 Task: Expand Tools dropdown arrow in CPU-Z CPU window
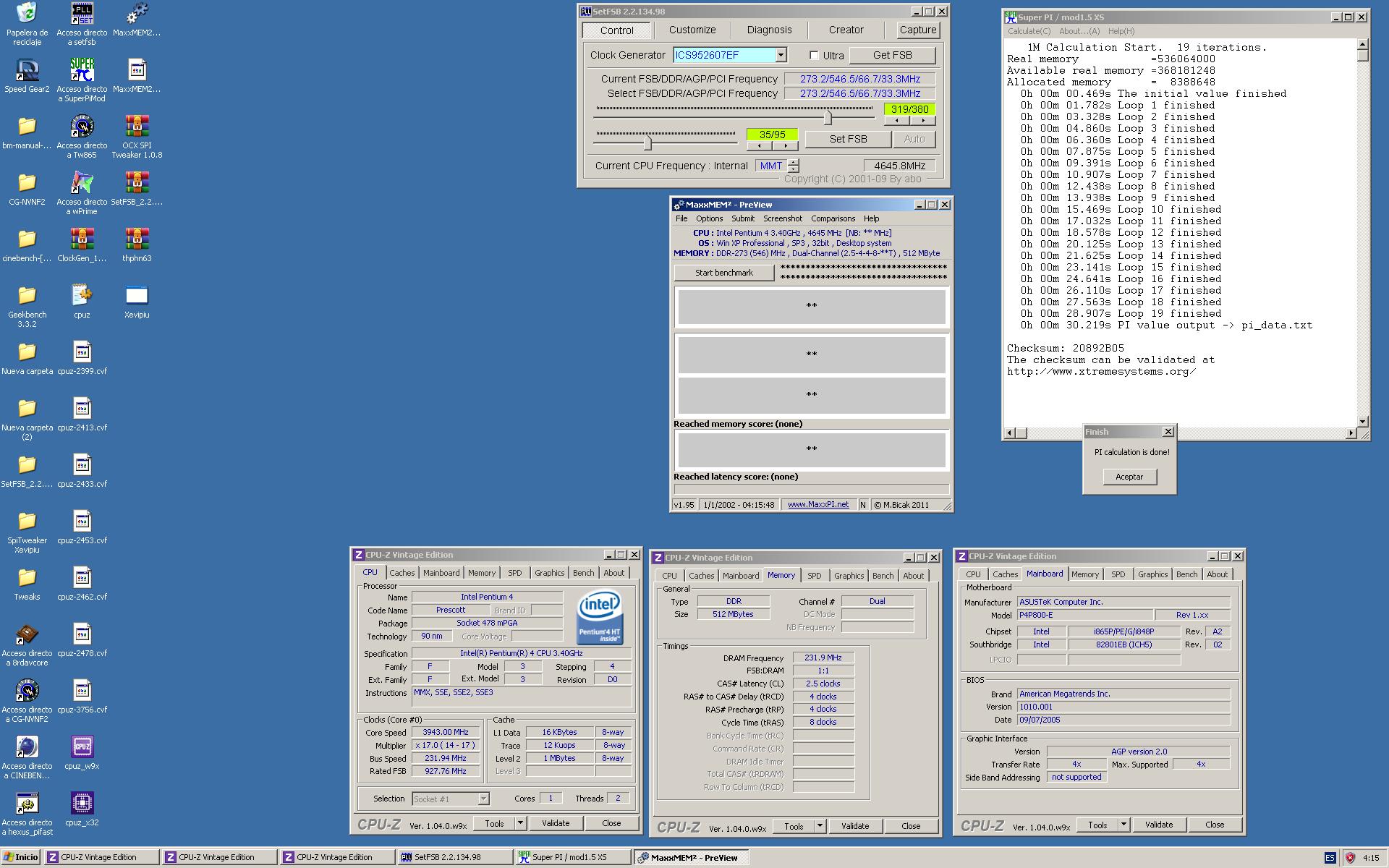point(519,823)
